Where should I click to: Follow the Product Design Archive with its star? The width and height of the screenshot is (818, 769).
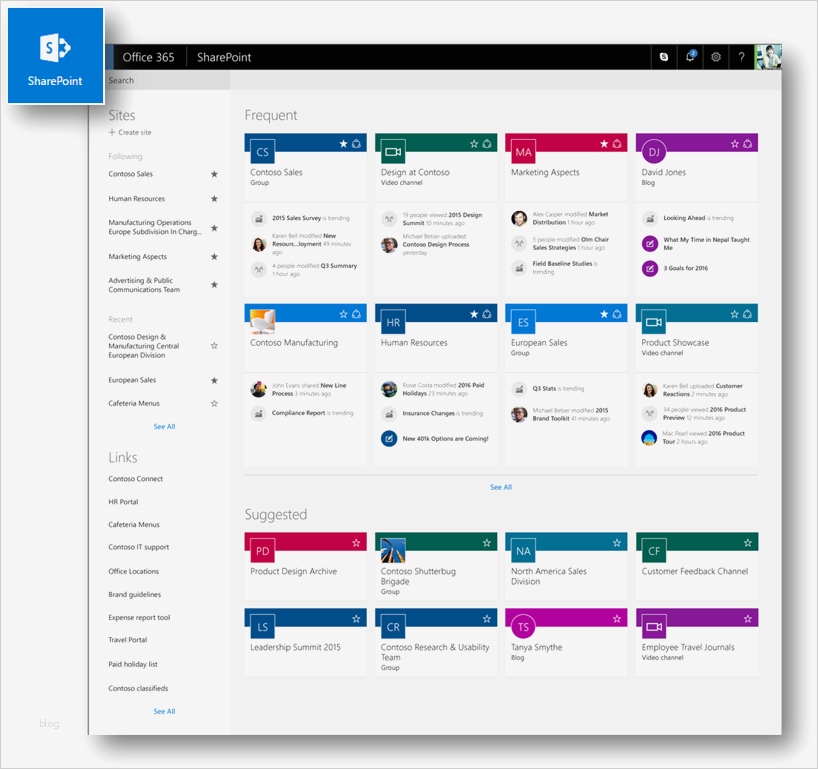(356, 543)
